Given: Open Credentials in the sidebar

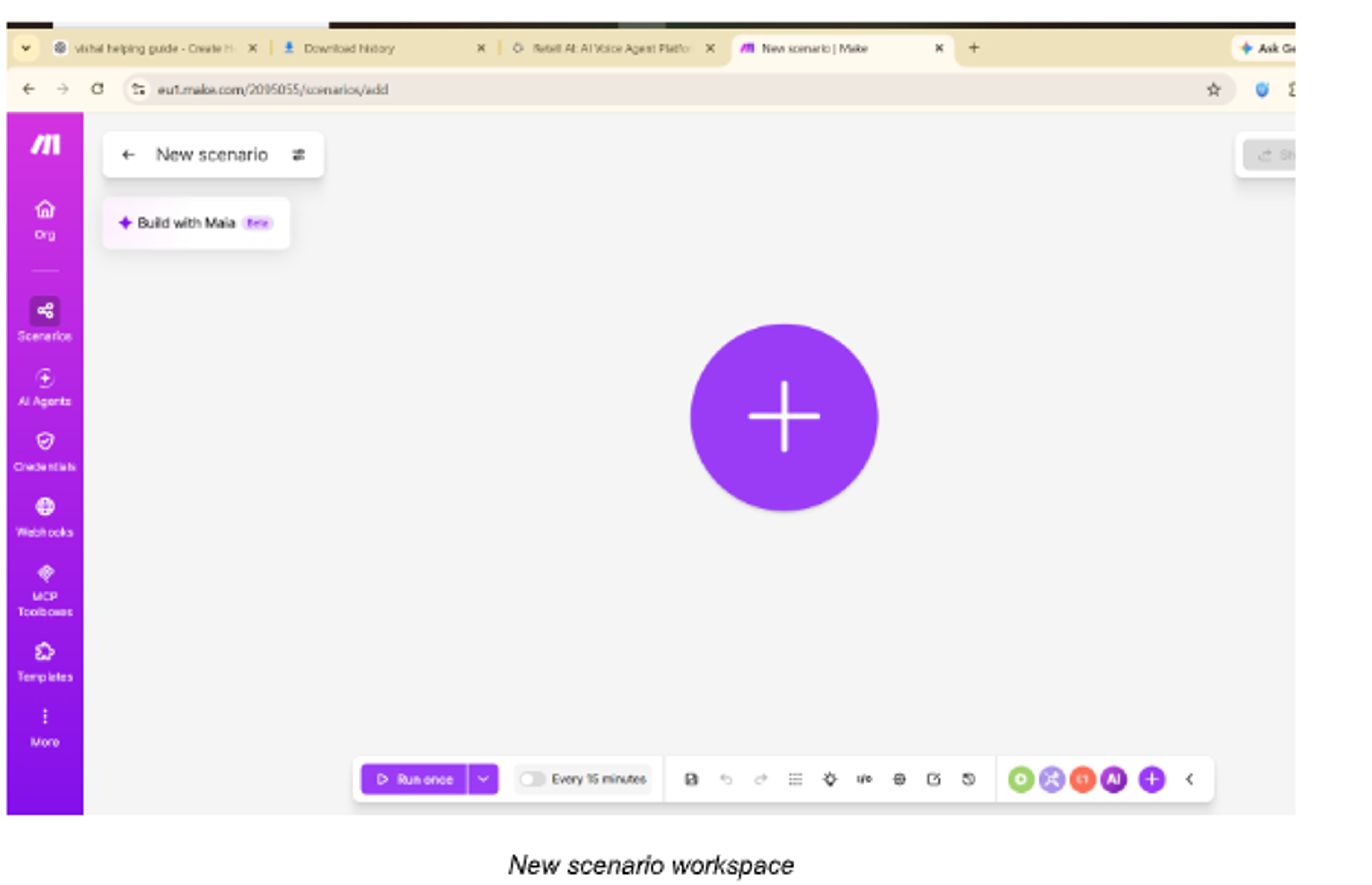Looking at the screenshot, I should pyautogui.click(x=45, y=452).
